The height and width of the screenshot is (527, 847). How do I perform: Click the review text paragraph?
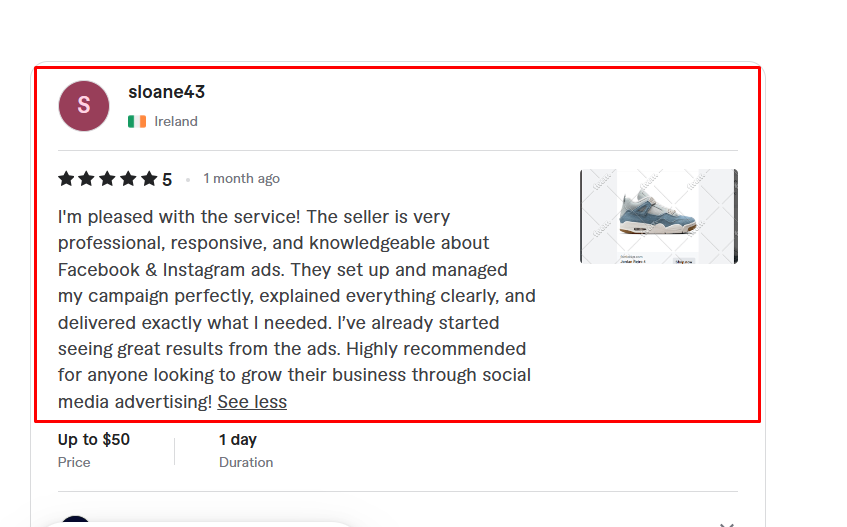(x=296, y=296)
